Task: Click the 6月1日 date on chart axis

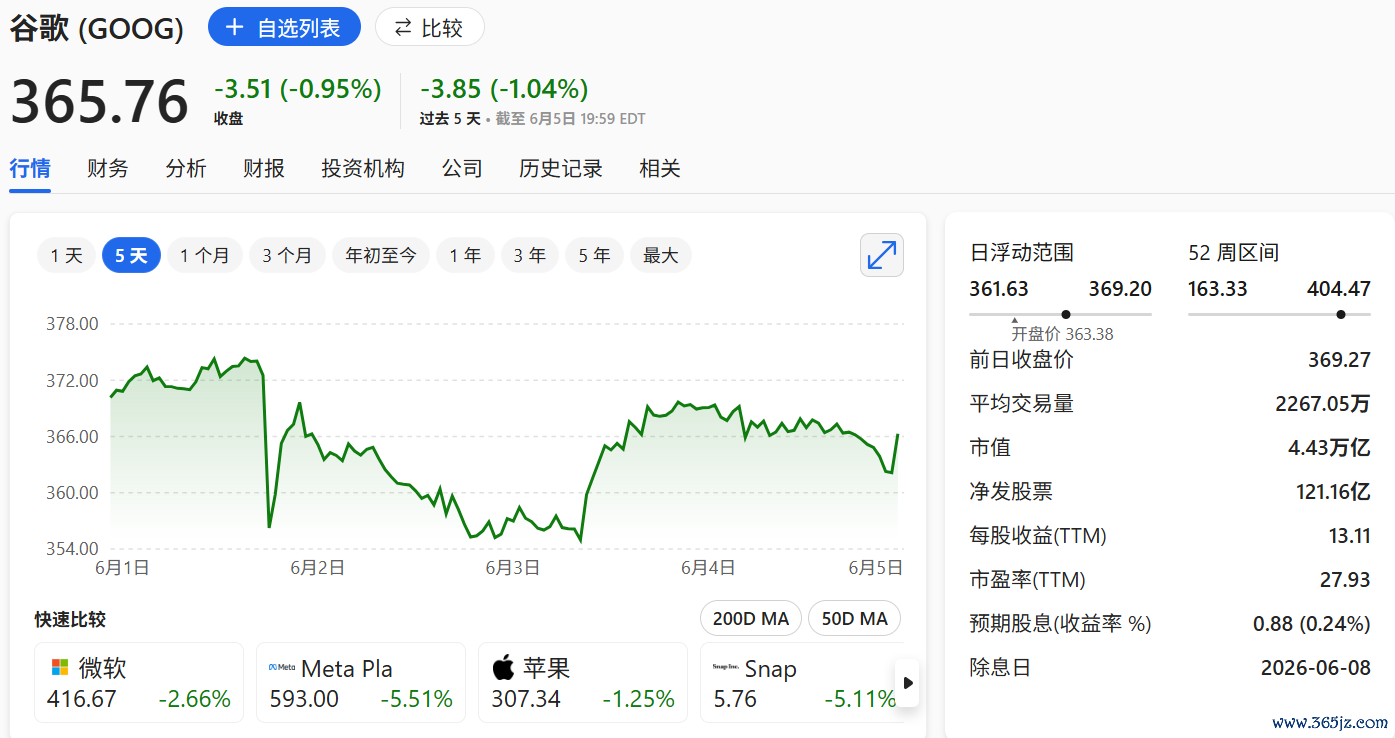Action: tap(122, 568)
